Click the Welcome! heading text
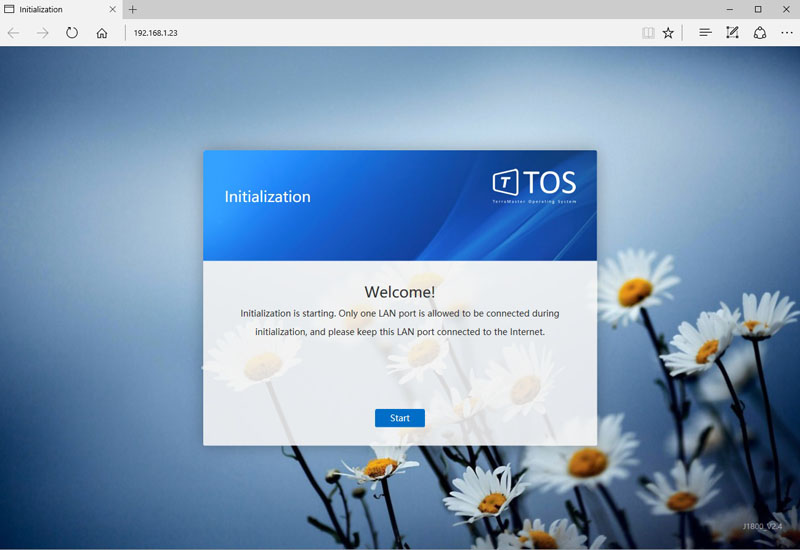Viewport: 800px width, 550px height. pos(399,292)
